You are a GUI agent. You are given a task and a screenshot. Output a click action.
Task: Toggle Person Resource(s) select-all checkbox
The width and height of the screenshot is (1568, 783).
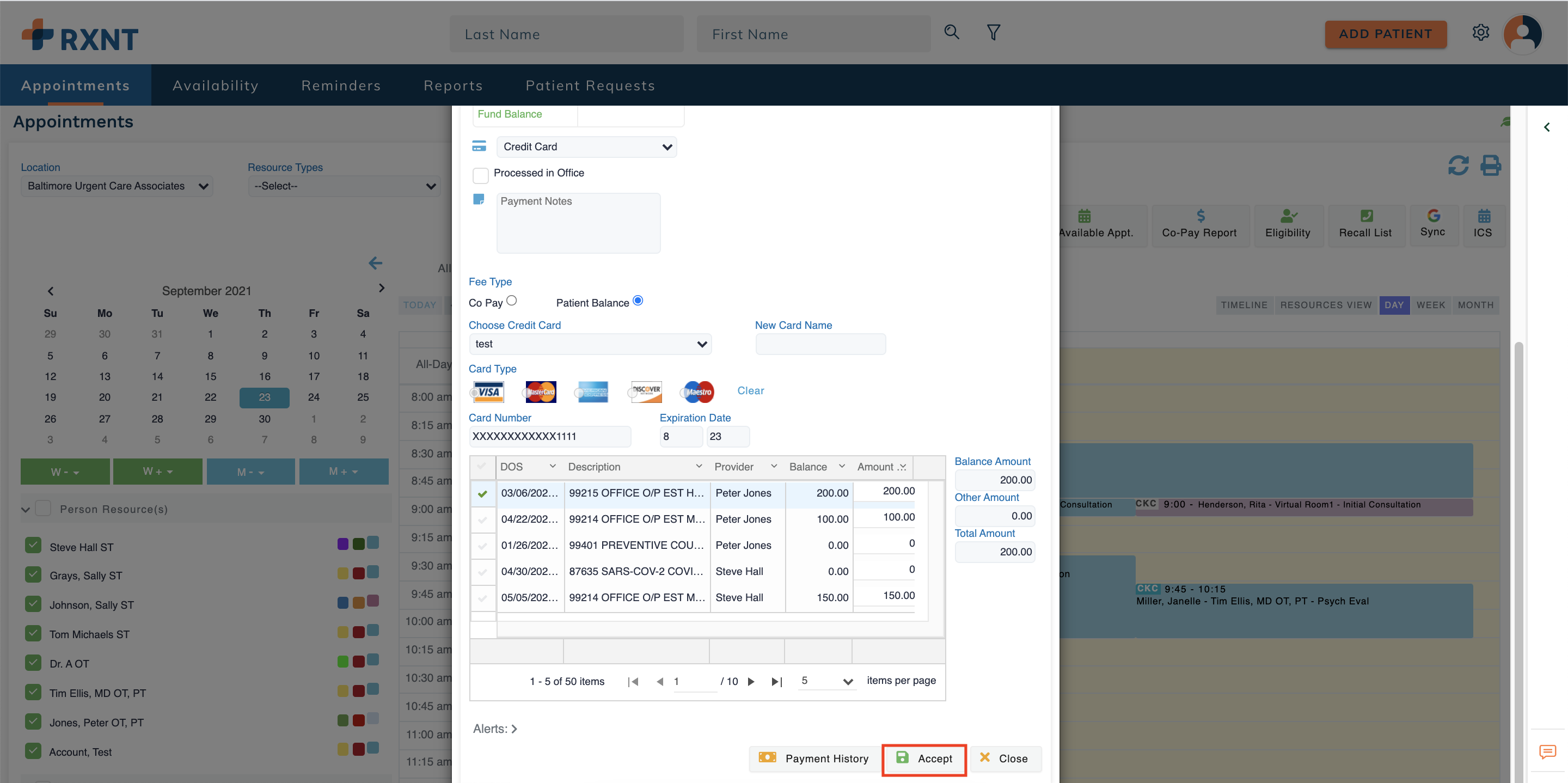click(x=43, y=508)
